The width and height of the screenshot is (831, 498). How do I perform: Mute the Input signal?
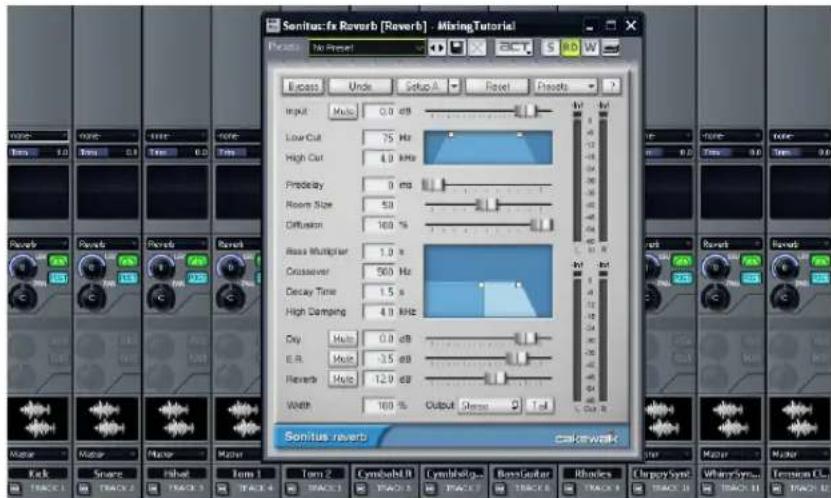[343, 111]
